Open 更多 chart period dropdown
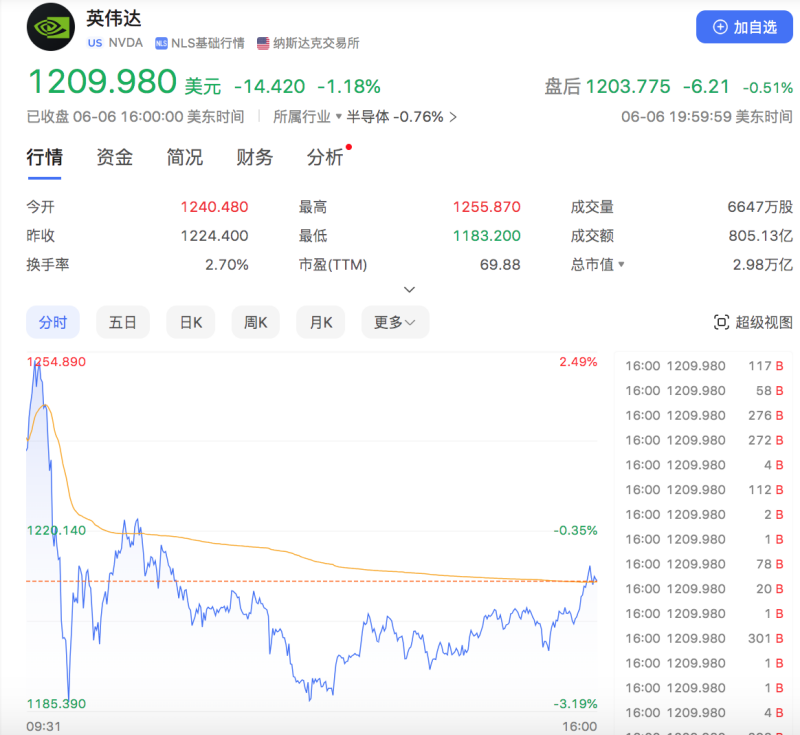 pos(395,322)
